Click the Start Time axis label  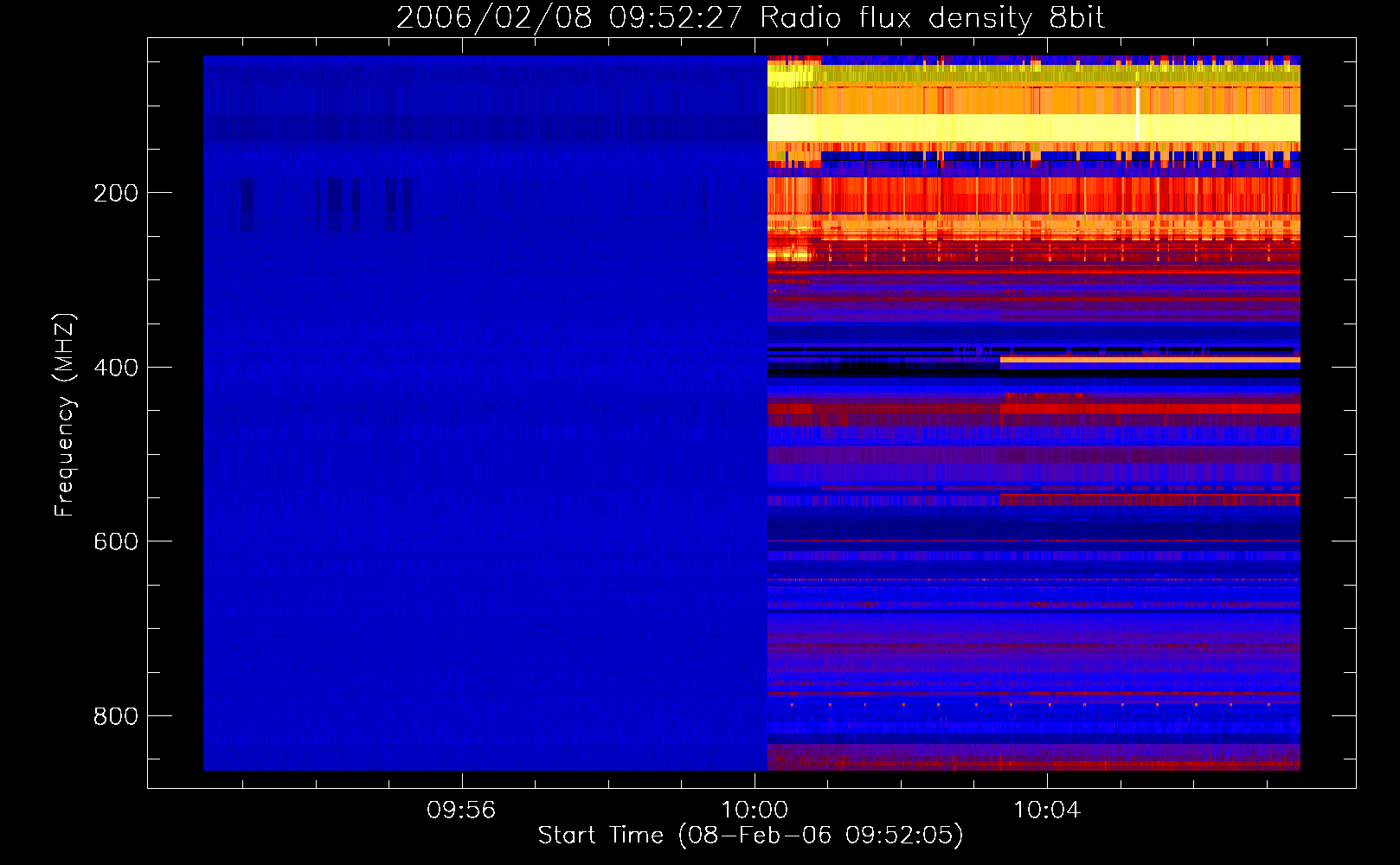tap(750, 836)
